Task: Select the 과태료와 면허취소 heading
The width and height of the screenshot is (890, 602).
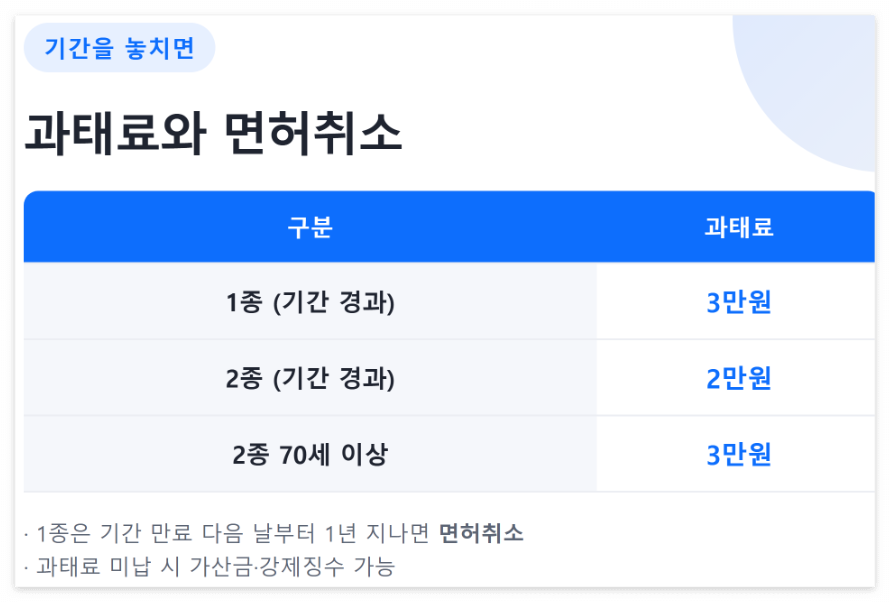Action: 213,134
